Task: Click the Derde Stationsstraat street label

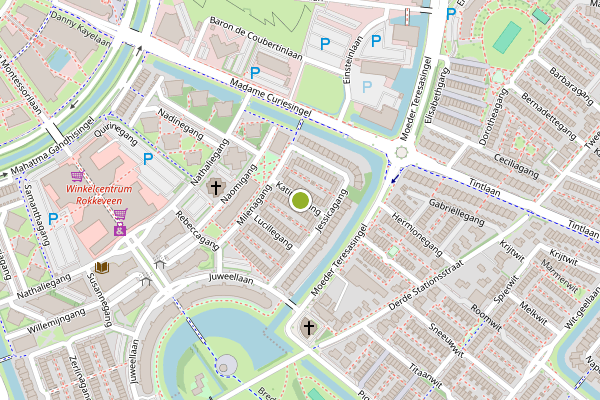Action: pos(426,286)
